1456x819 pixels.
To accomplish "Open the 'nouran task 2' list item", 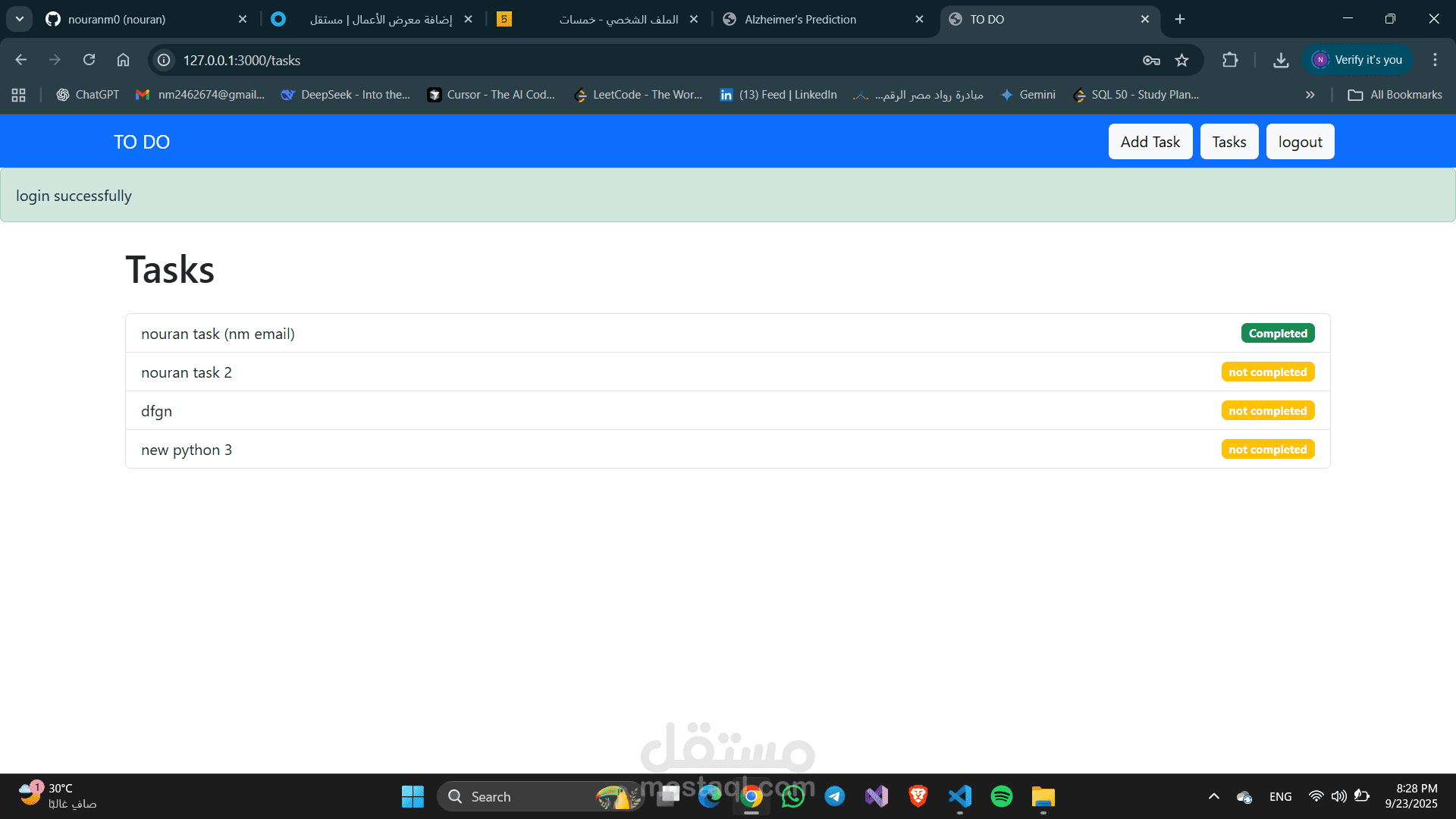I will tap(187, 372).
